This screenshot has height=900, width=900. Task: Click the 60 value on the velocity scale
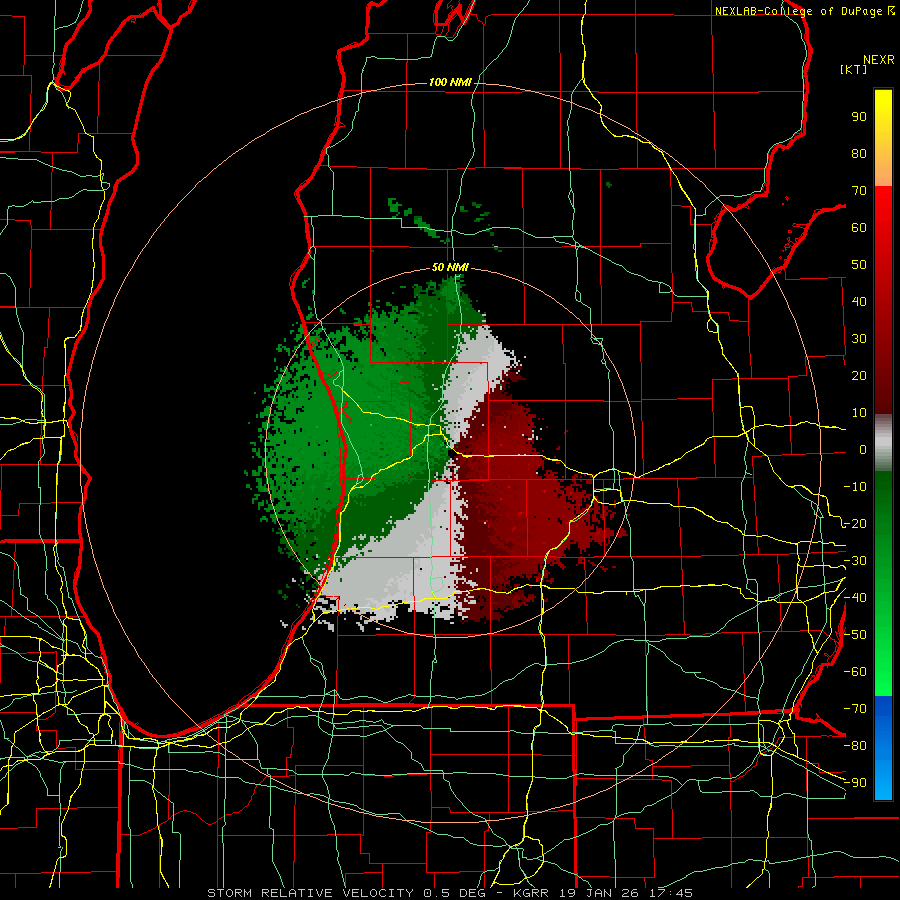(859, 228)
